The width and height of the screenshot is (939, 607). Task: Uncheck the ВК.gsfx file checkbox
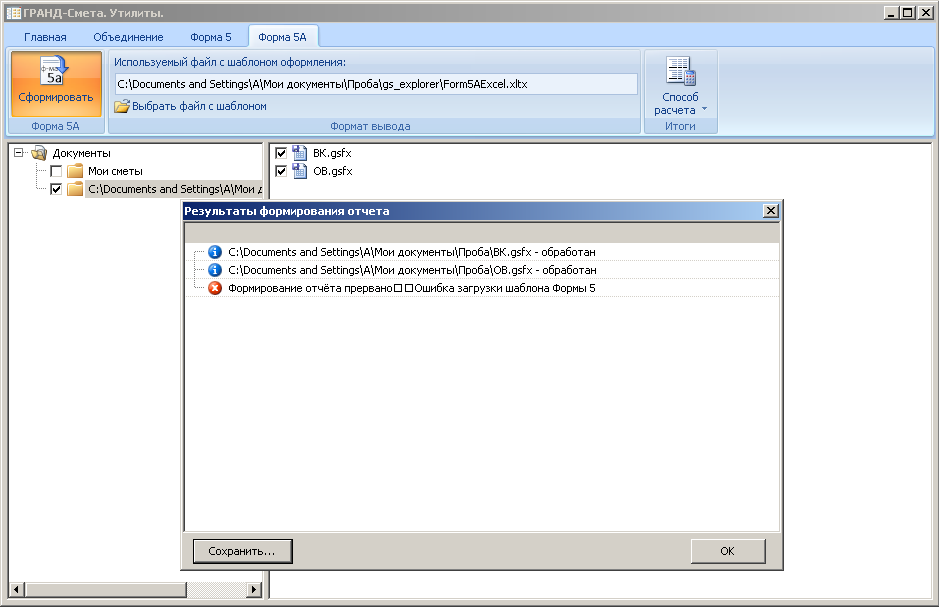click(x=281, y=153)
